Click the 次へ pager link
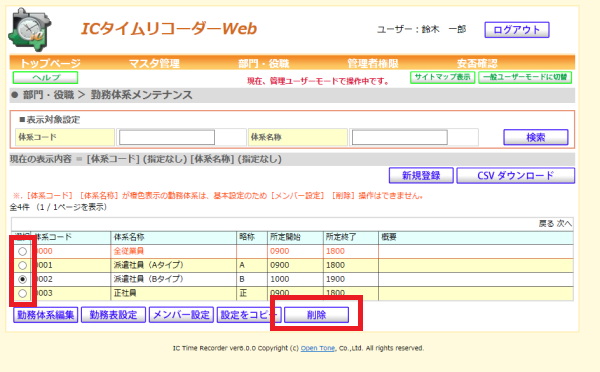 (x=564, y=224)
